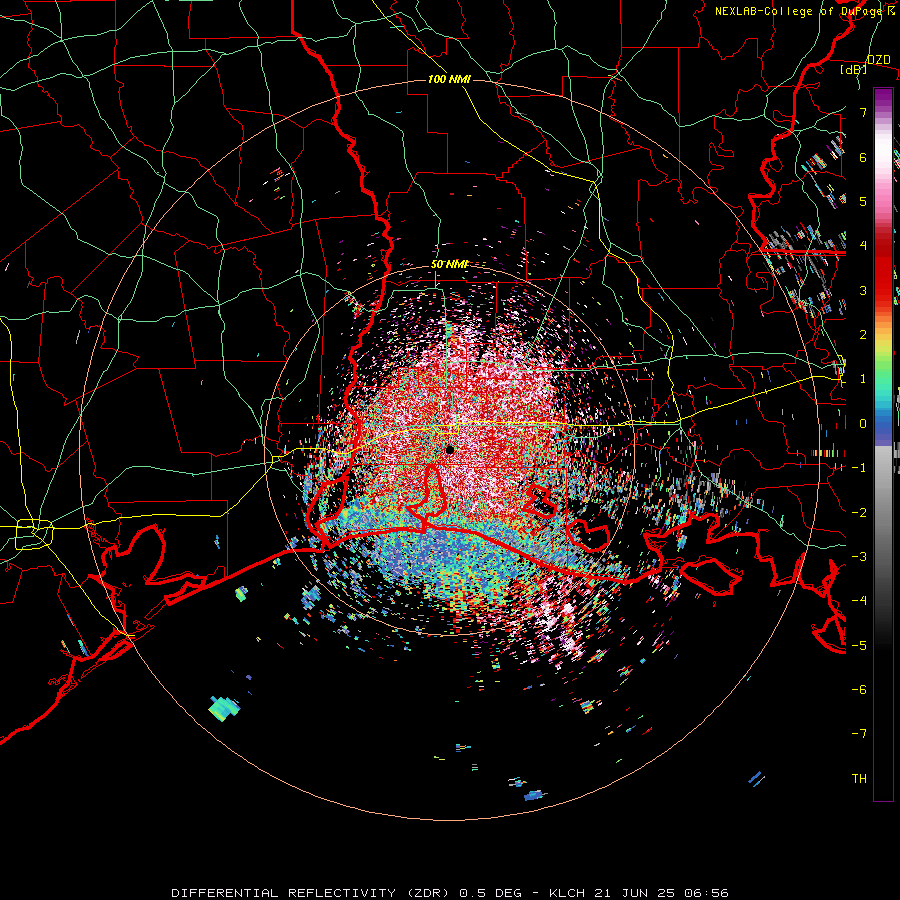Click the 5 value on the color scale
The image size is (900, 900).
point(863,201)
